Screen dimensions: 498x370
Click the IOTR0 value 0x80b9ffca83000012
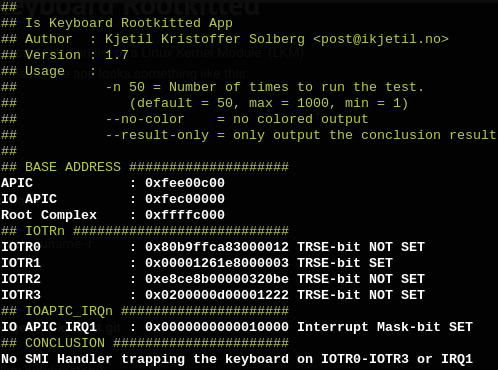pyautogui.click(x=217, y=247)
